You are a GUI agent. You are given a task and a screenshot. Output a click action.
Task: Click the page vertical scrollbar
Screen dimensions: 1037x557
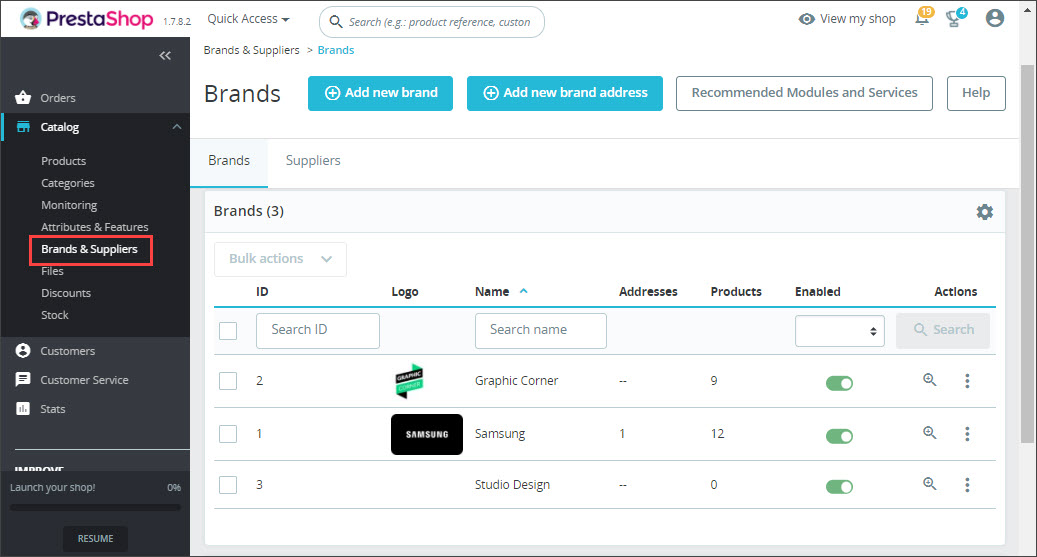pyautogui.click(x=1026, y=254)
